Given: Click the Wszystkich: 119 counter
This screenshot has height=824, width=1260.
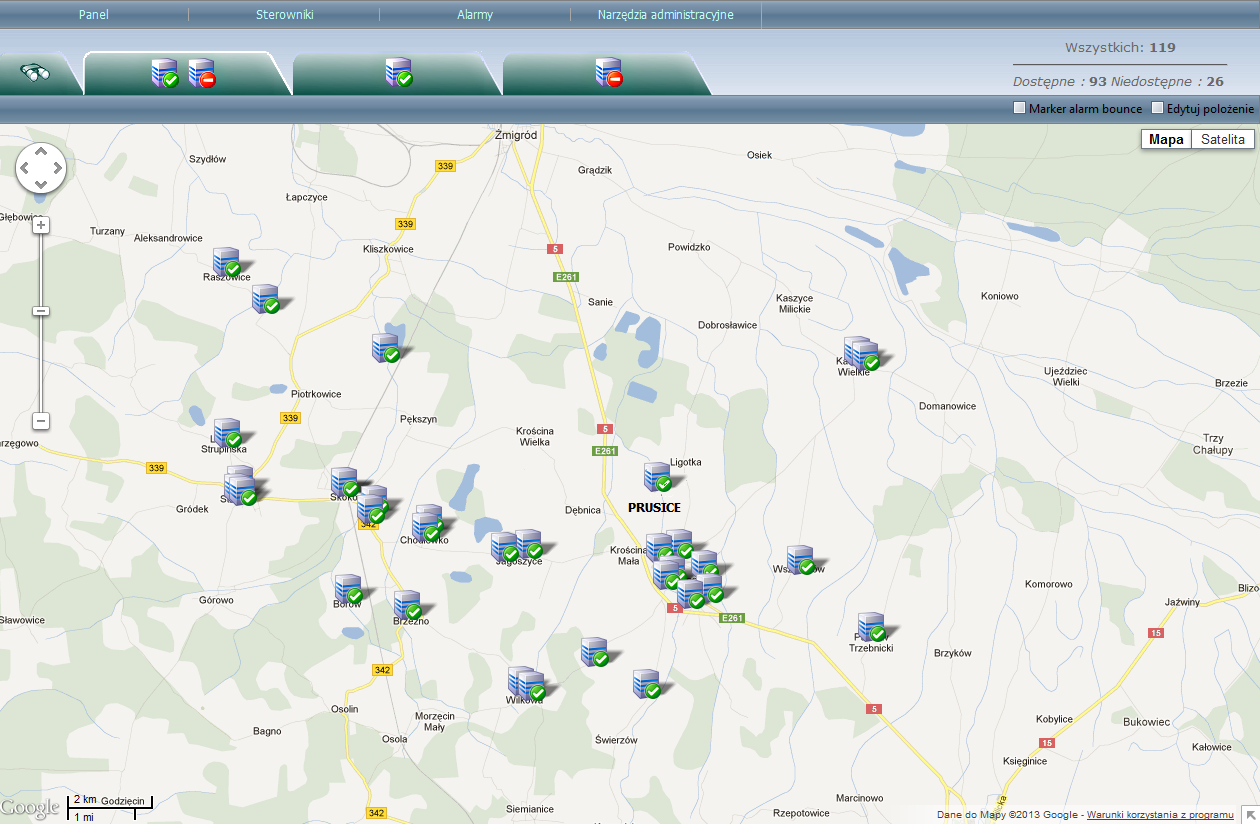Looking at the screenshot, I should (x=1120, y=47).
